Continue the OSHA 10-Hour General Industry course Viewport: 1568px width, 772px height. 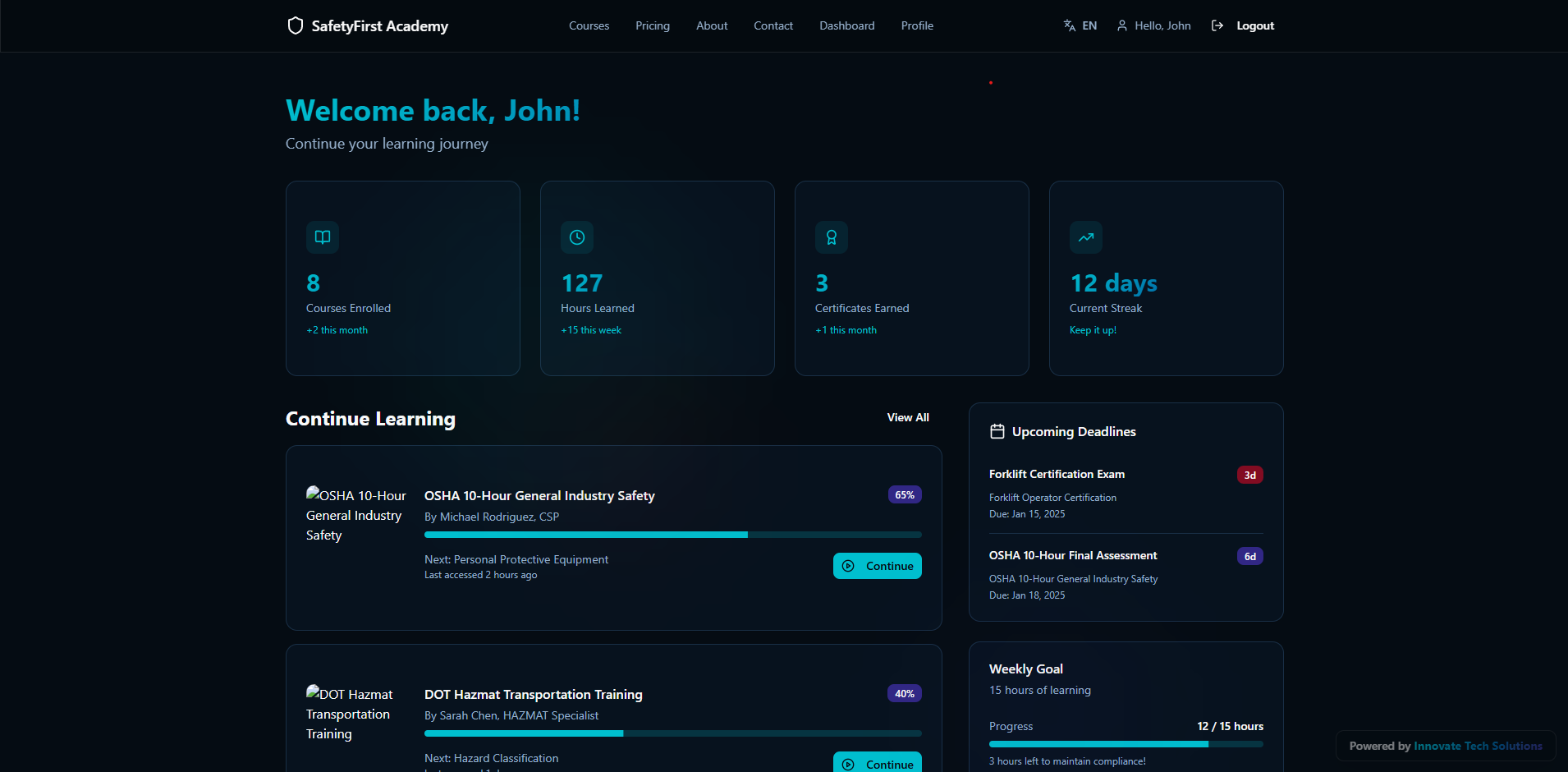point(877,566)
